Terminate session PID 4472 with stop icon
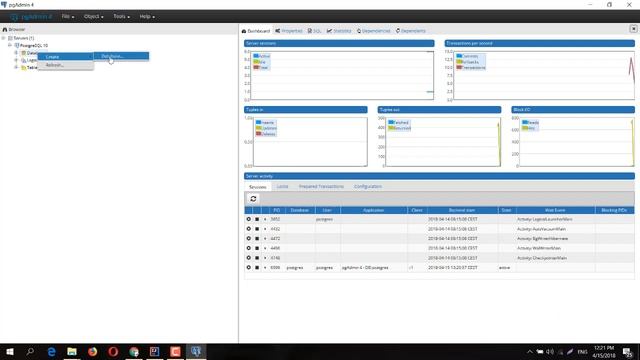Screen dimensions: 640x360 [257, 238]
